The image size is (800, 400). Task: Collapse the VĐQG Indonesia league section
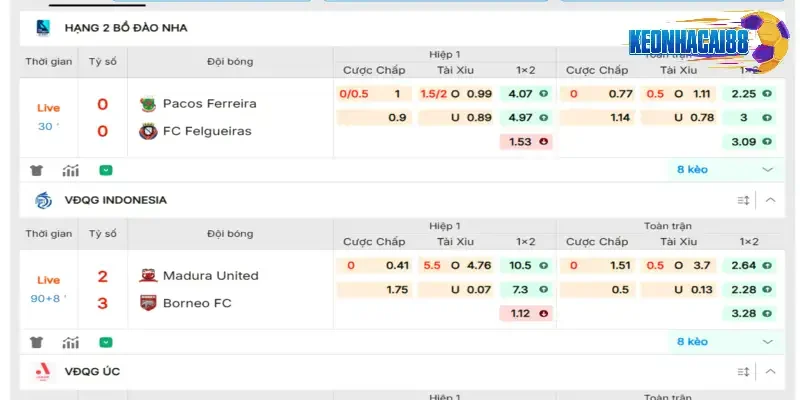770,200
